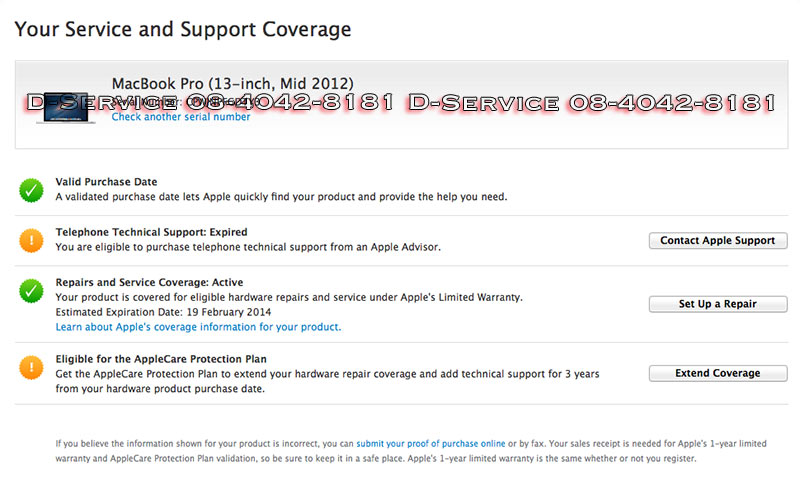Image resolution: width=800 pixels, height=478 pixels.
Task: Click the MacBook Pro (13-inch, Mid 2012) title
Action: (x=232, y=83)
